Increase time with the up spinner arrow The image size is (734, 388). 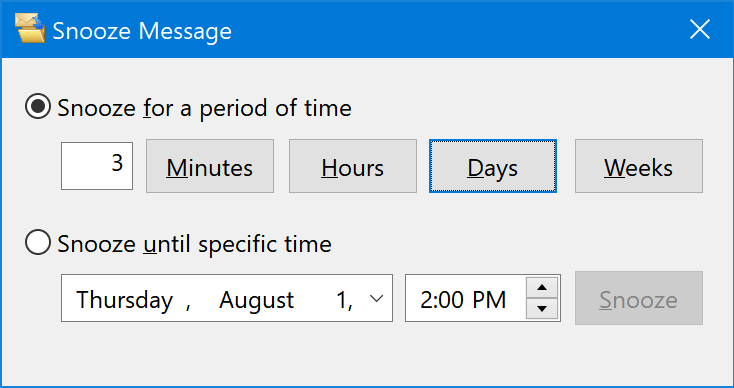tap(542, 287)
